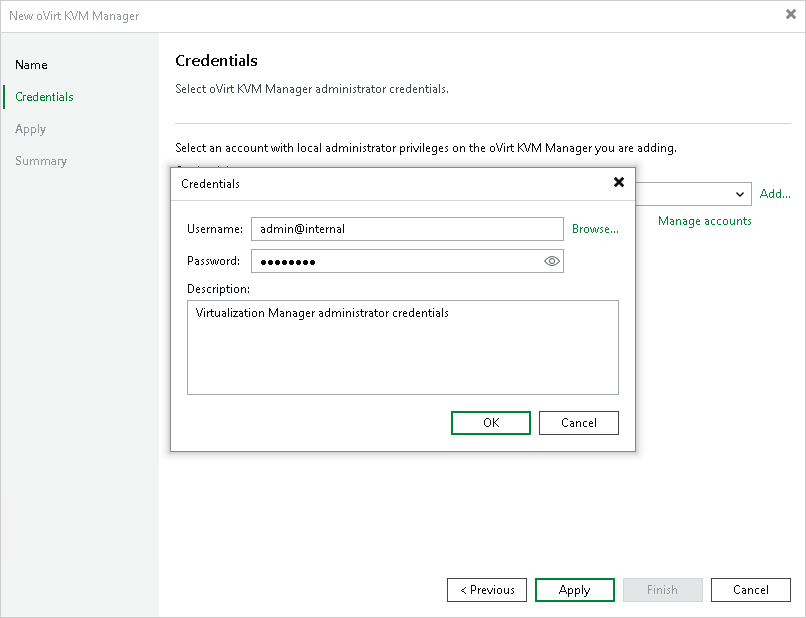Dismiss the dialog with Cancel
This screenshot has width=806, height=618.
click(x=578, y=422)
